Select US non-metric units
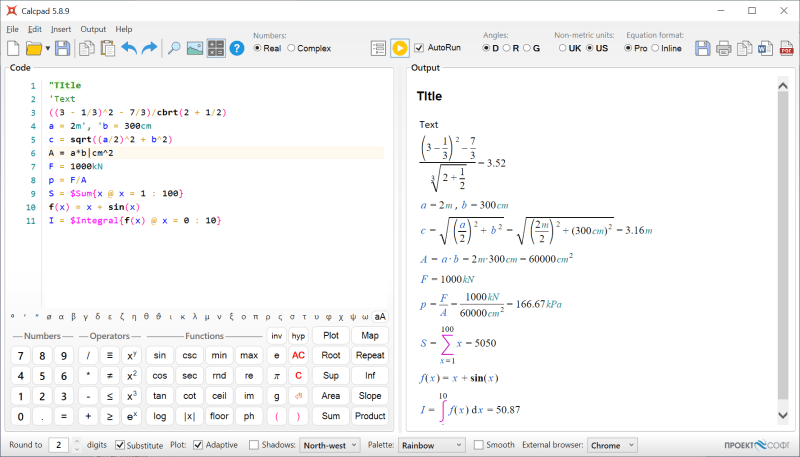The image size is (800, 457). pyautogui.click(x=589, y=48)
